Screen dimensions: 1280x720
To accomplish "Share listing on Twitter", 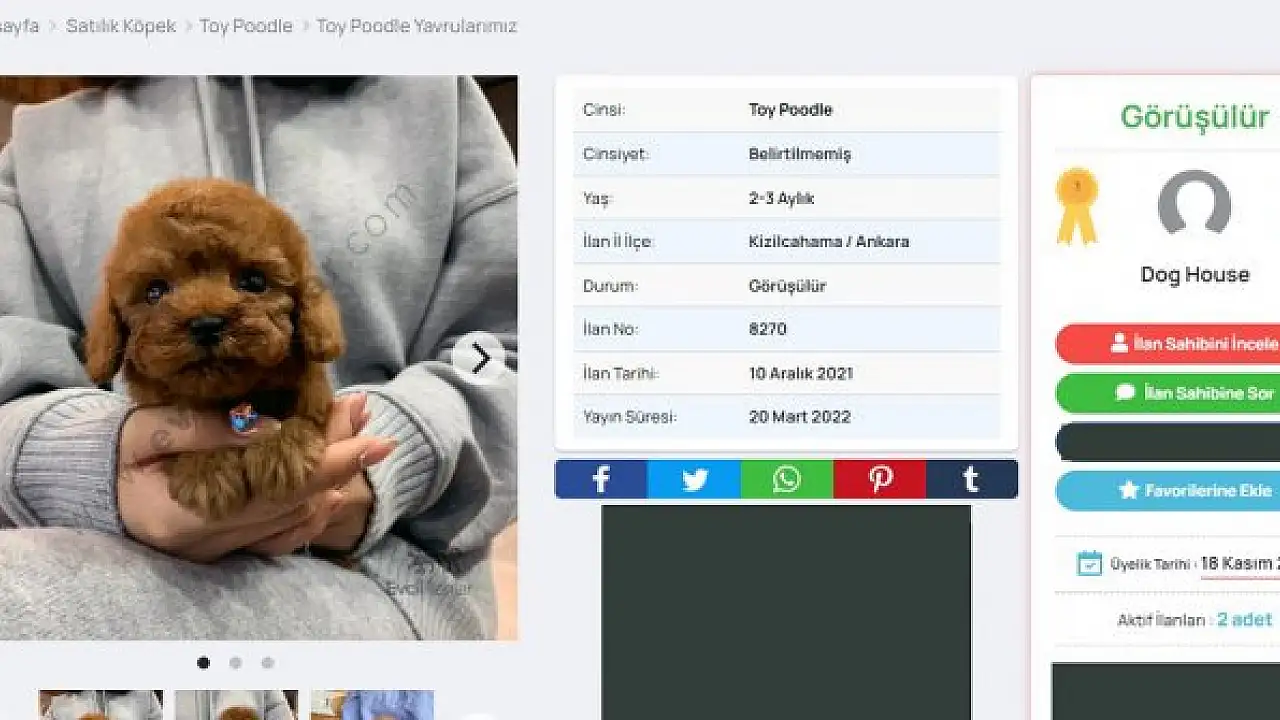I will (694, 479).
